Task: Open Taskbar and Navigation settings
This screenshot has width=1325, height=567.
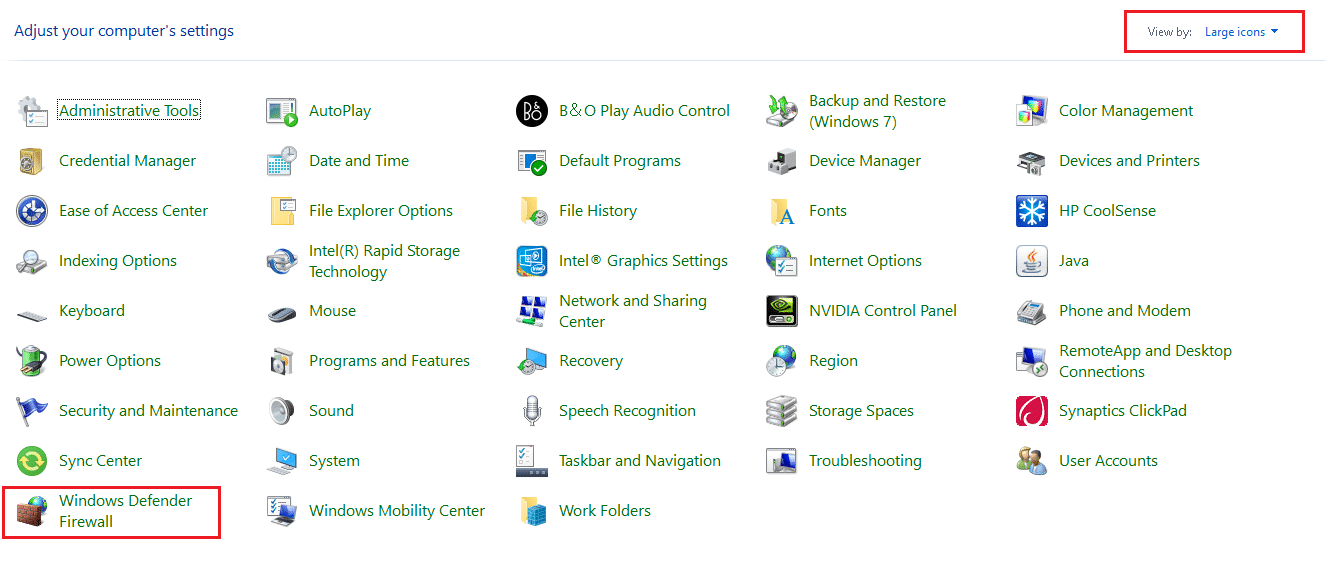Action: (639, 461)
